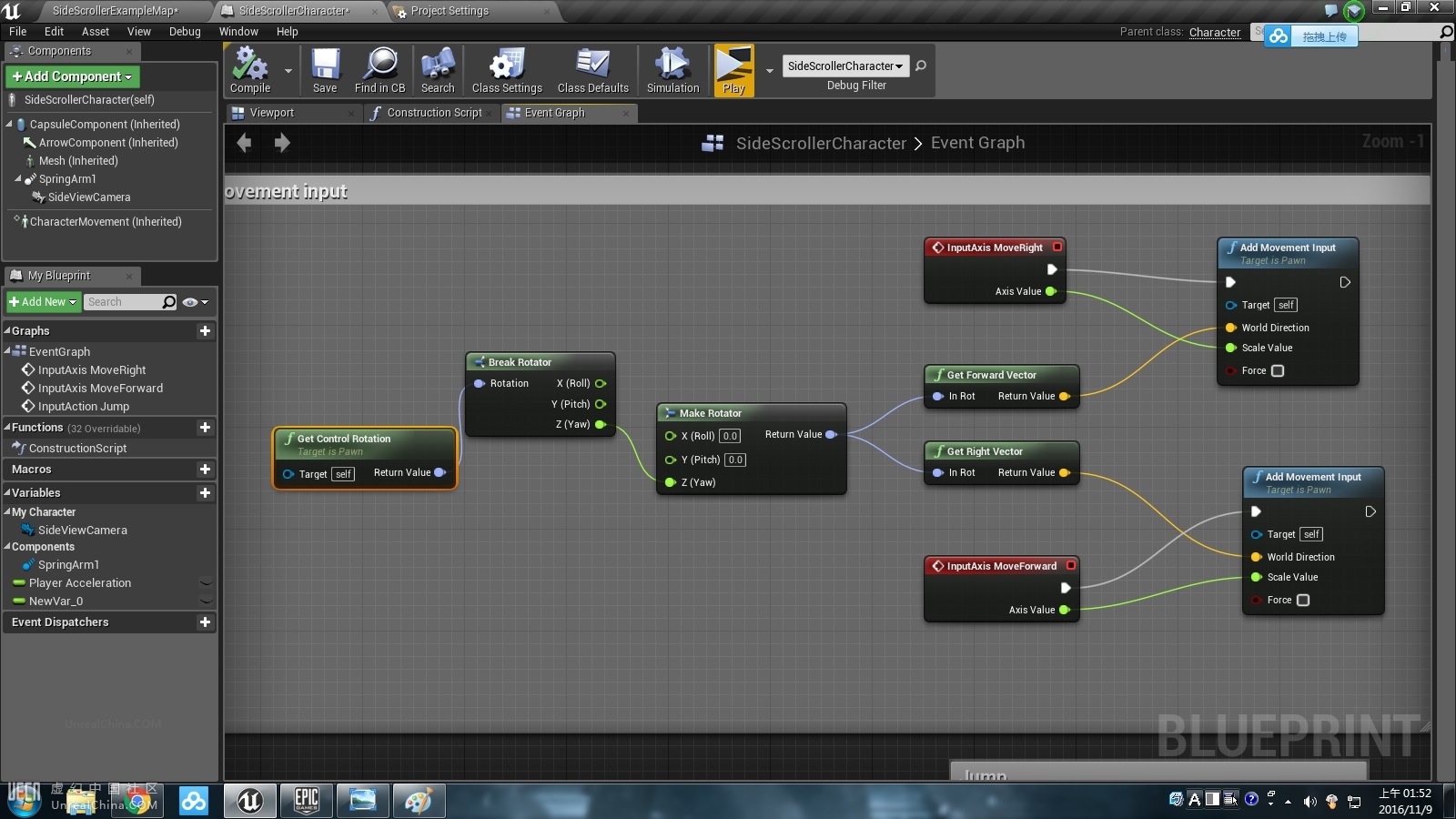
Task: Navigate forward in graph history
Action: (282, 142)
